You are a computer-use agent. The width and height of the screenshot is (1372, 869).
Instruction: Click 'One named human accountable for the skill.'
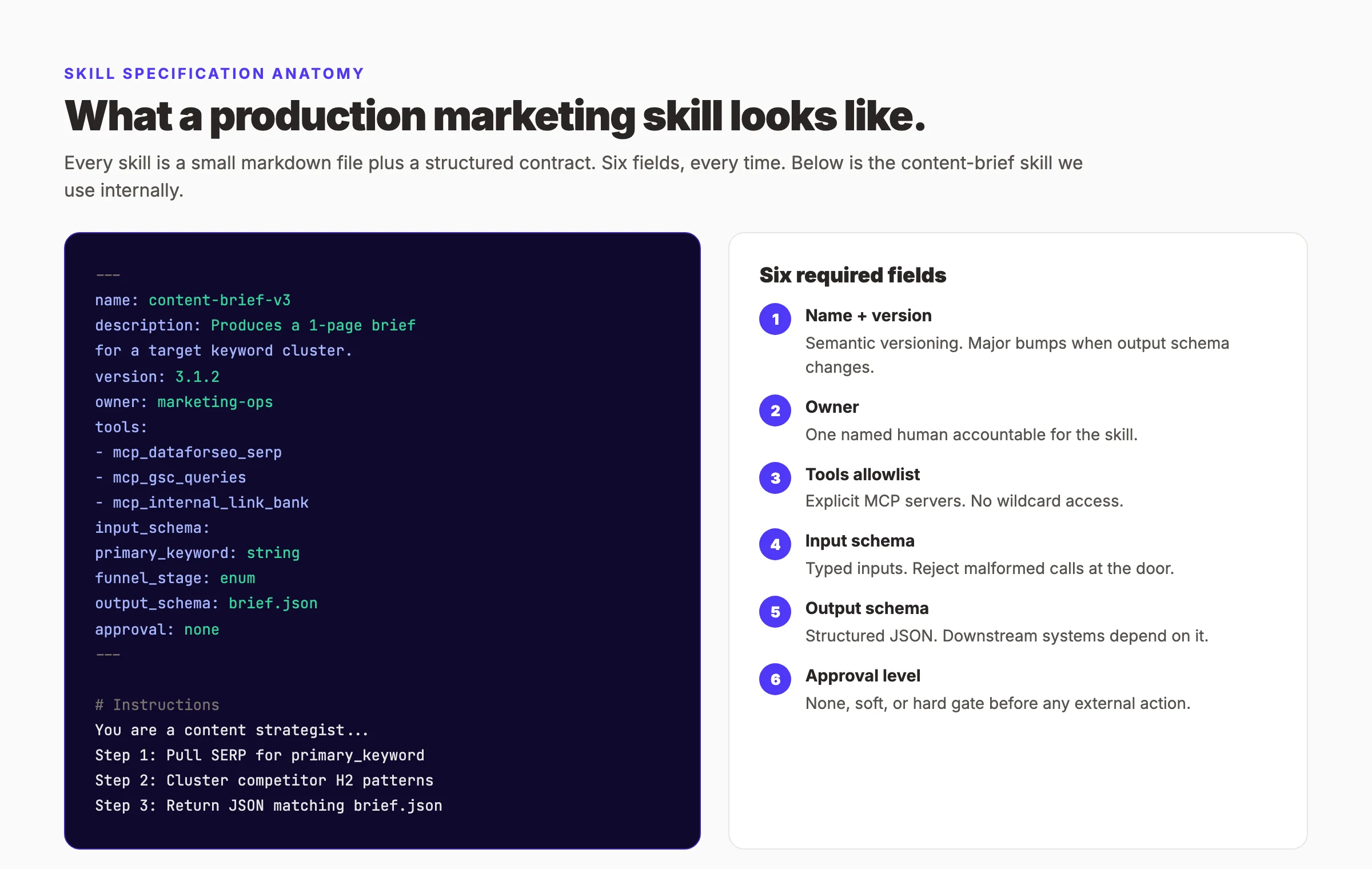[x=971, y=434]
